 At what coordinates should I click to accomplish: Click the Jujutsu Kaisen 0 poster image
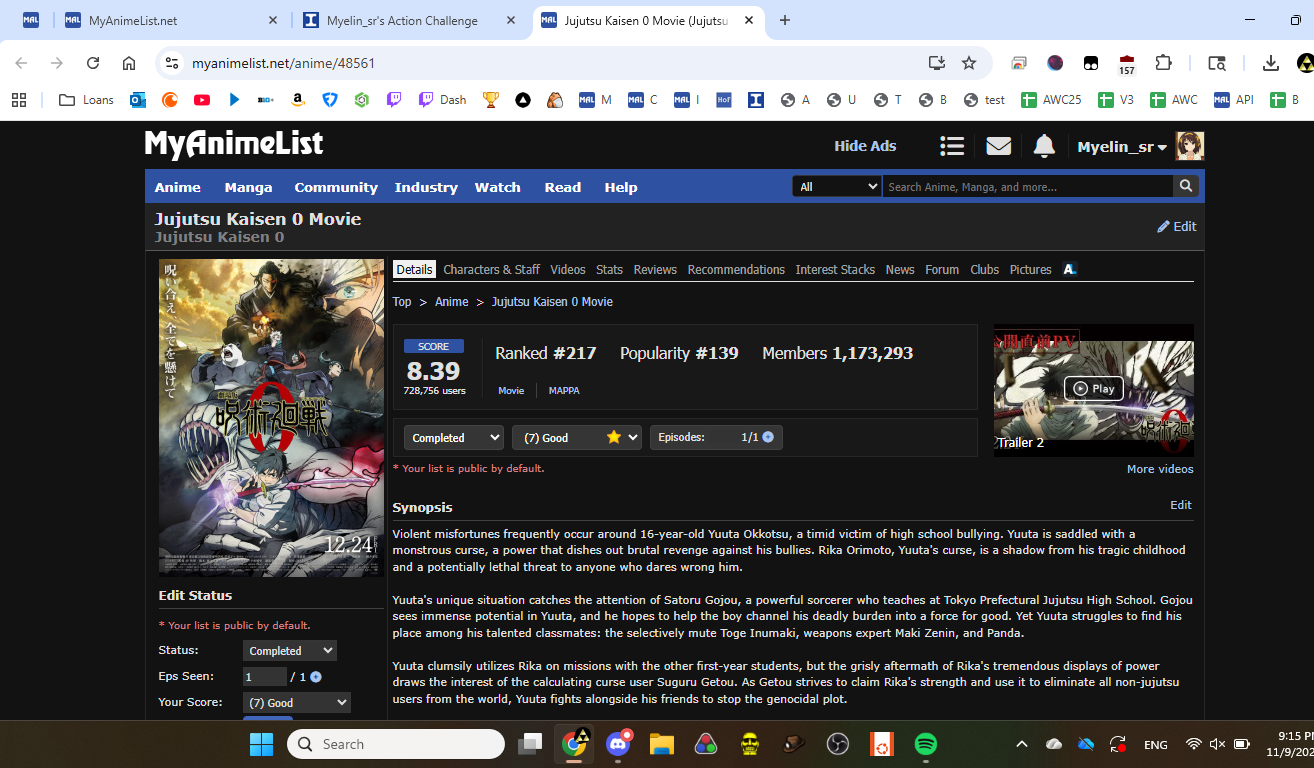pyautogui.click(x=271, y=418)
